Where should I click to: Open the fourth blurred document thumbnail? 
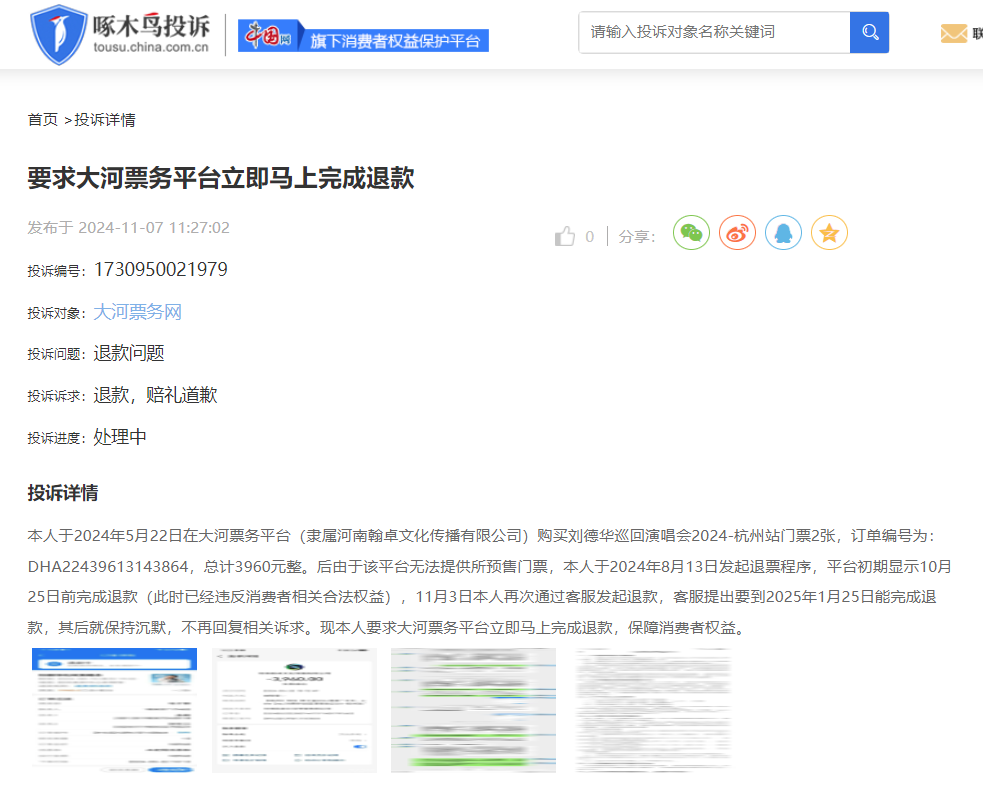click(653, 710)
